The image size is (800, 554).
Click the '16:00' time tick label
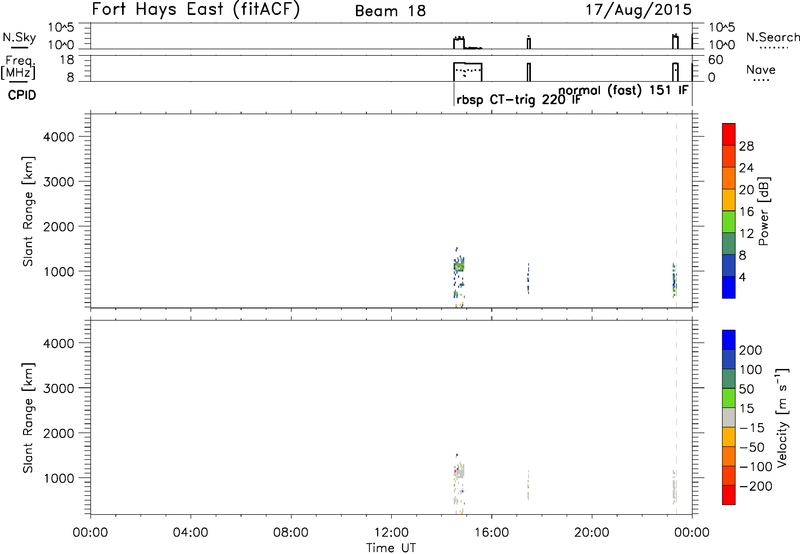(491, 533)
